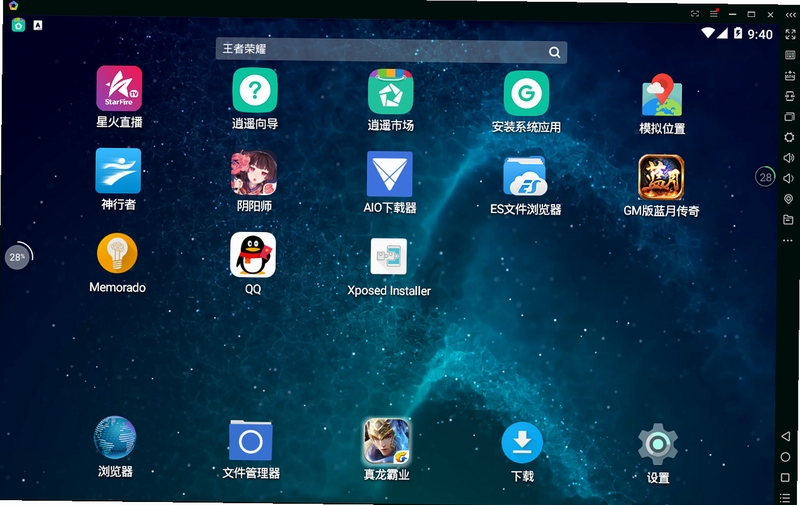Click the install APK sidebar icon
Image resolution: width=800 pixels, height=505 pixels.
[x=790, y=76]
